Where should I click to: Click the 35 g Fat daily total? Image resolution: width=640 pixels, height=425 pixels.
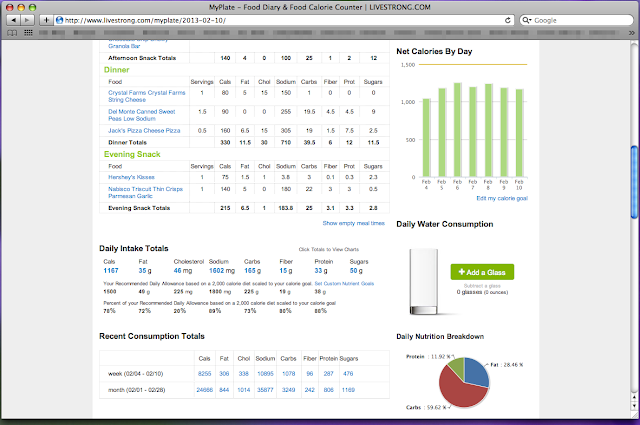click(145, 271)
